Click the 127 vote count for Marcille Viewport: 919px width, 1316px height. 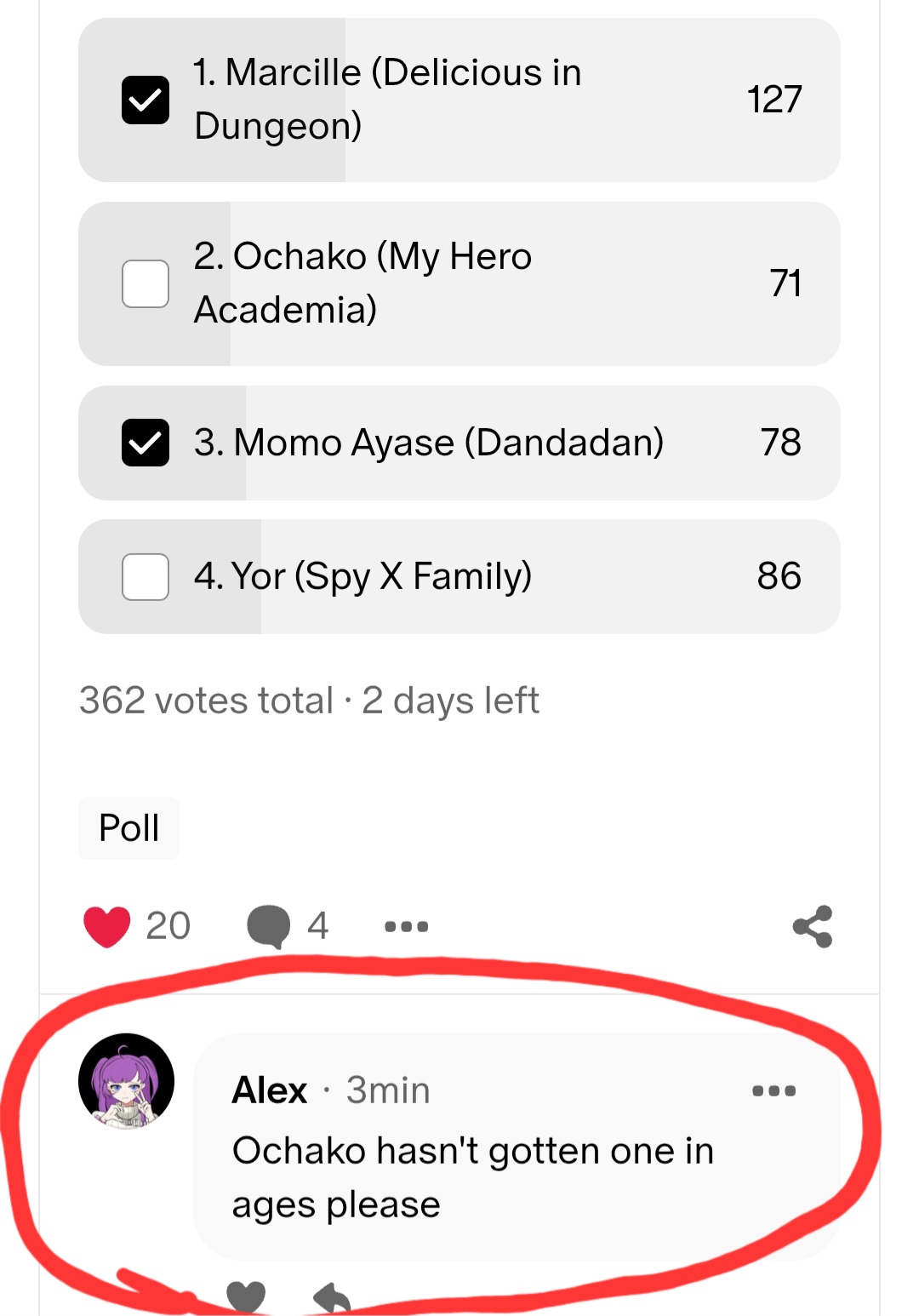(x=774, y=100)
